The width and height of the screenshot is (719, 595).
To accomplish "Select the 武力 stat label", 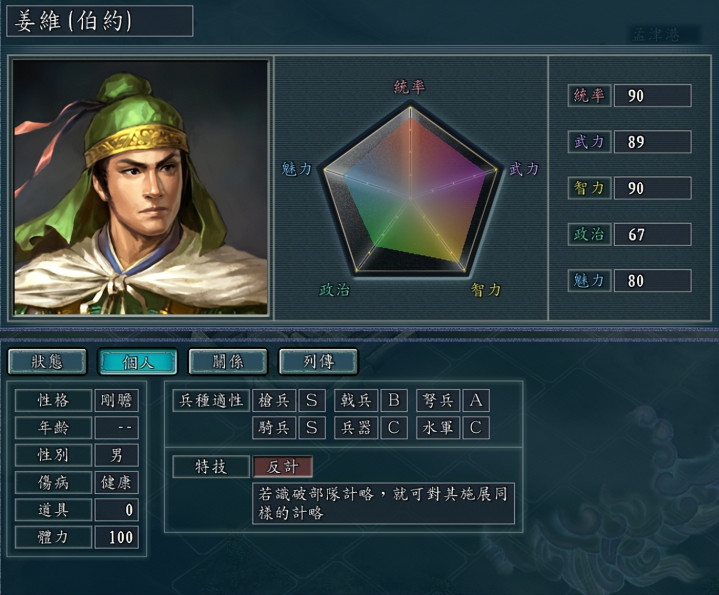I will click(x=589, y=142).
